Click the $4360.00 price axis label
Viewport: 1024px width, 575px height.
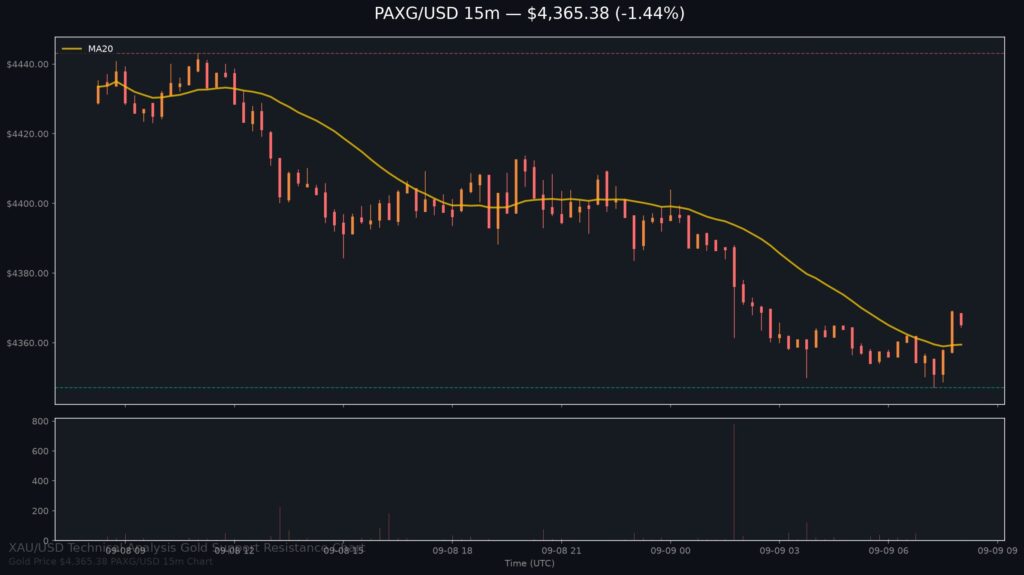[27, 343]
